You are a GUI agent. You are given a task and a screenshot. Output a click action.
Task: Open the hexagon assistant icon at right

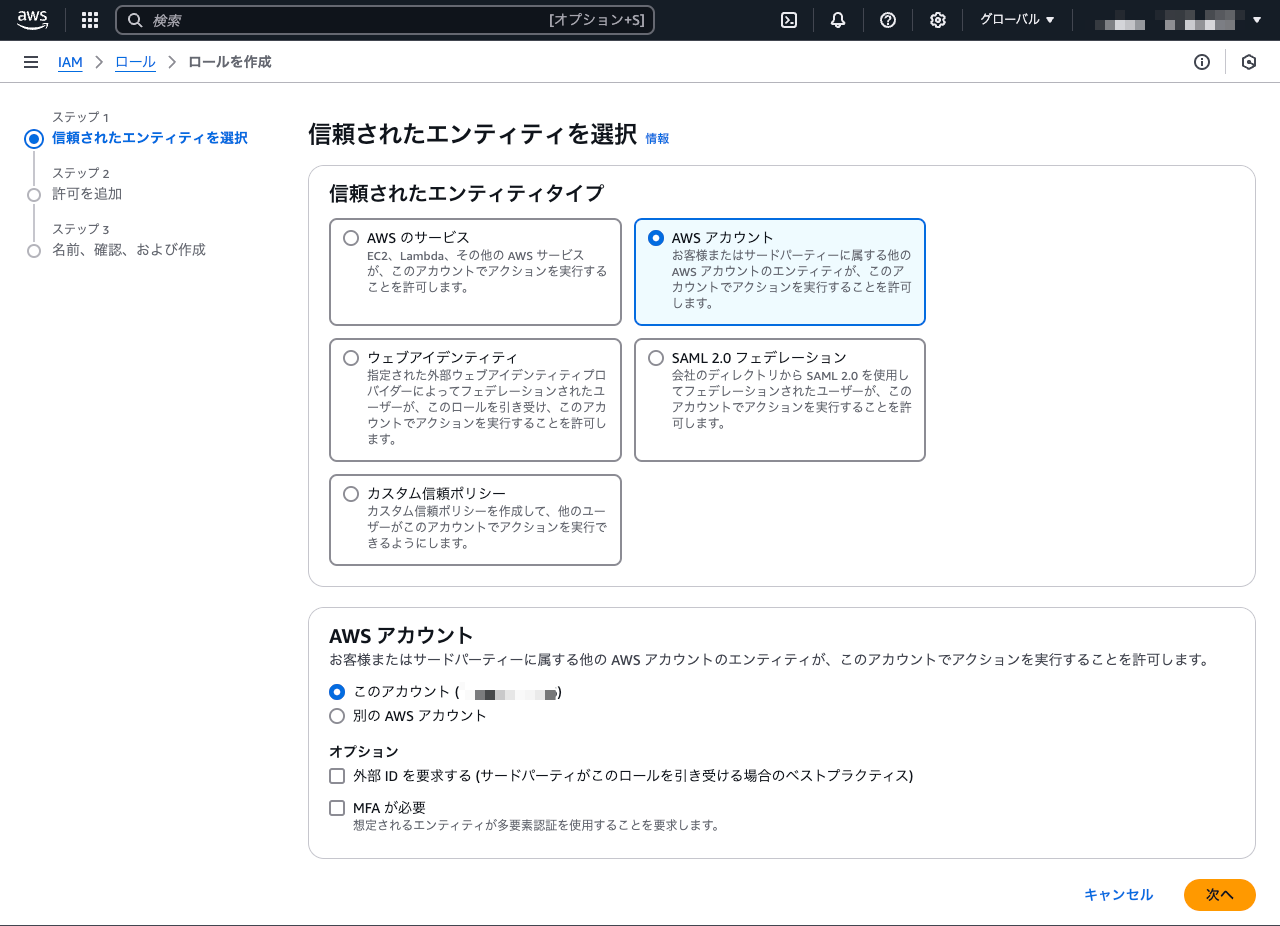(1249, 62)
